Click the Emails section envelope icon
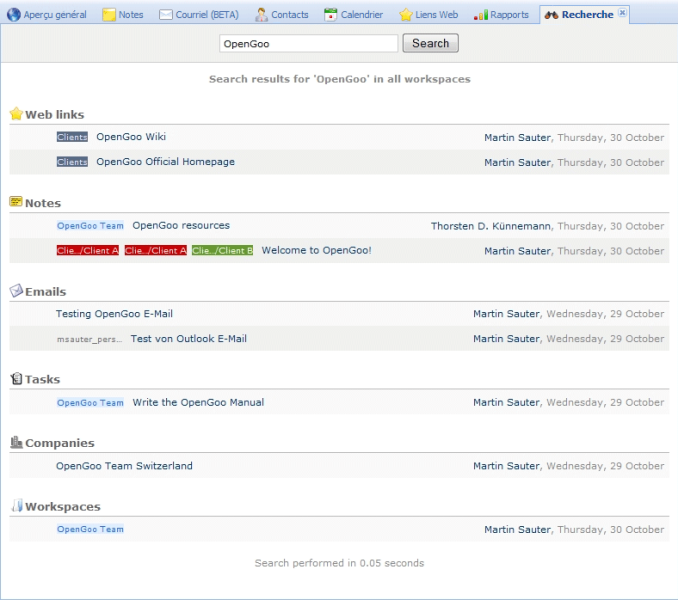This screenshot has height=600, width=678. click(16, 291)
